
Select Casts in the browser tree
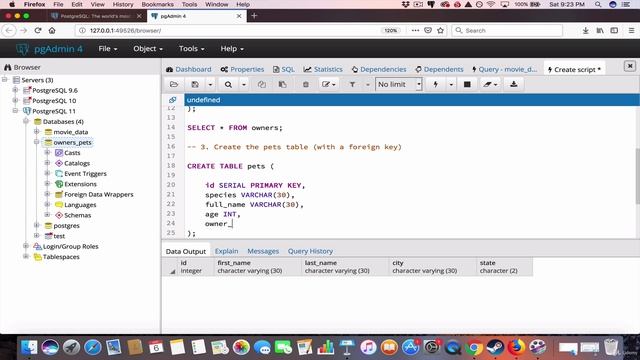[x=72, y=153]
